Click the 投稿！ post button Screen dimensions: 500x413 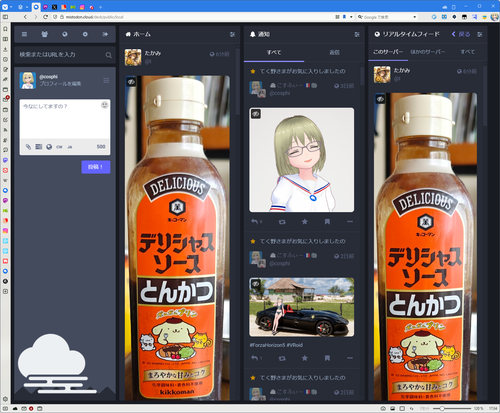click(x=96, y=167)
